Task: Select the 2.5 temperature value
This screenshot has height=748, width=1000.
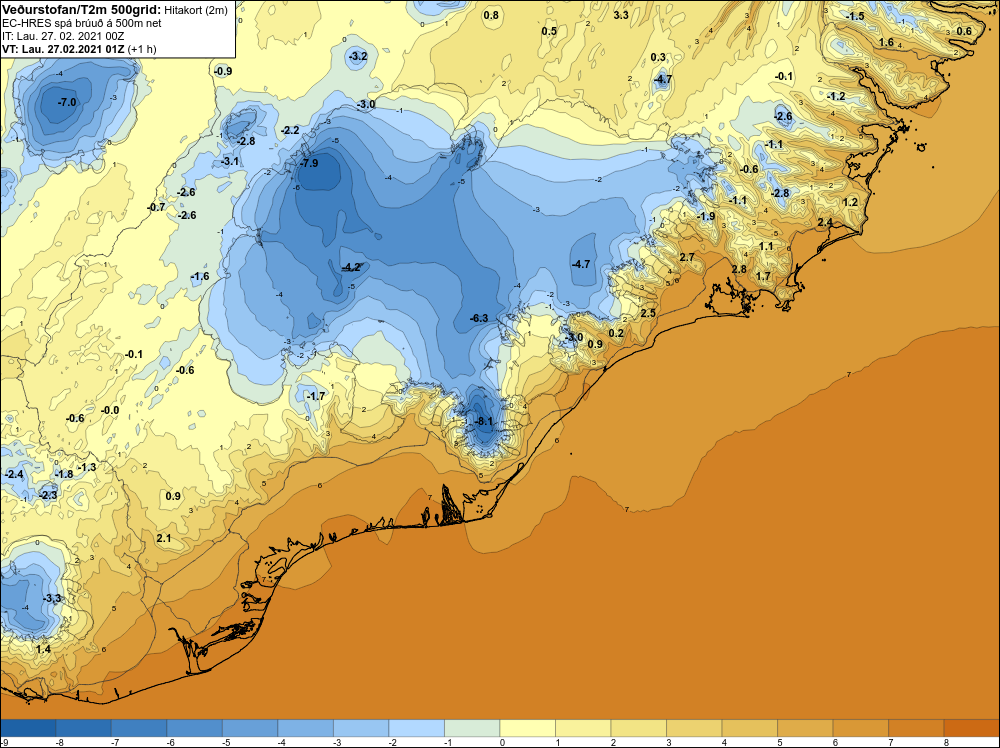Action: 648,314
